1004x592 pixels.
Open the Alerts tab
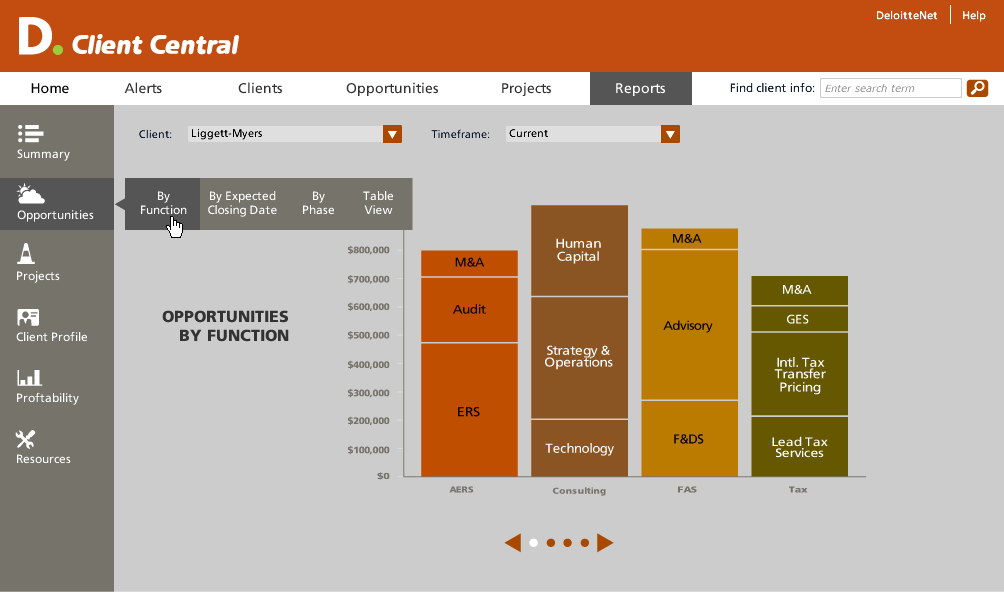pyautogui.click(x=143, y=88)
